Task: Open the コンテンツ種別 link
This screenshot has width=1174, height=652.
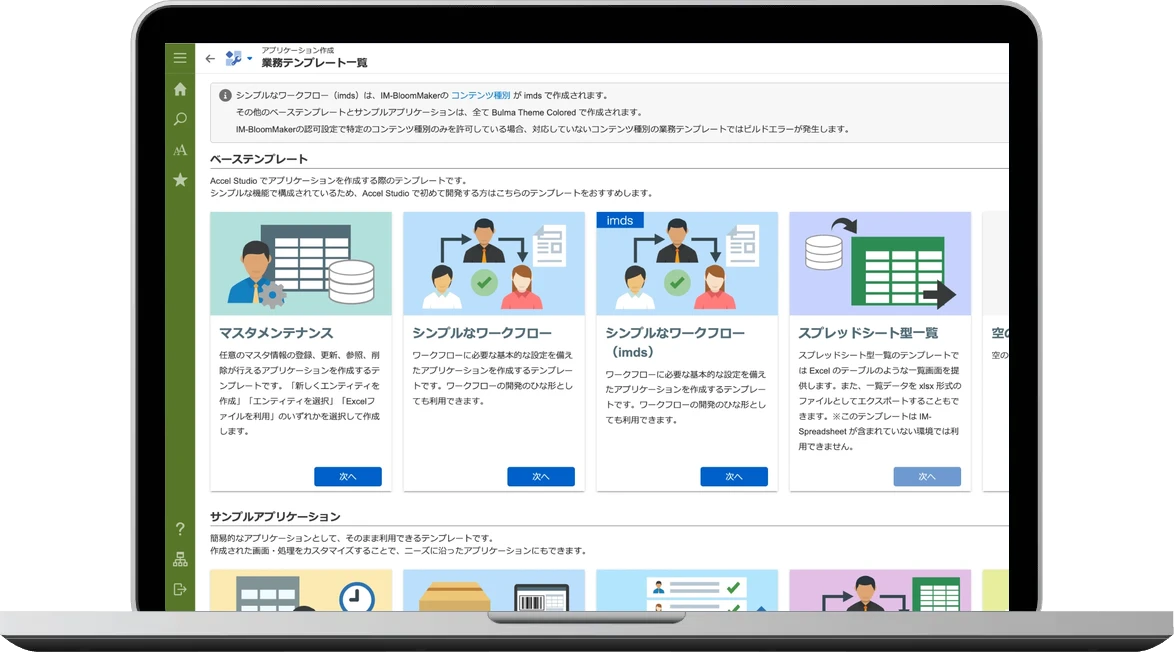Action: (481, 95)
